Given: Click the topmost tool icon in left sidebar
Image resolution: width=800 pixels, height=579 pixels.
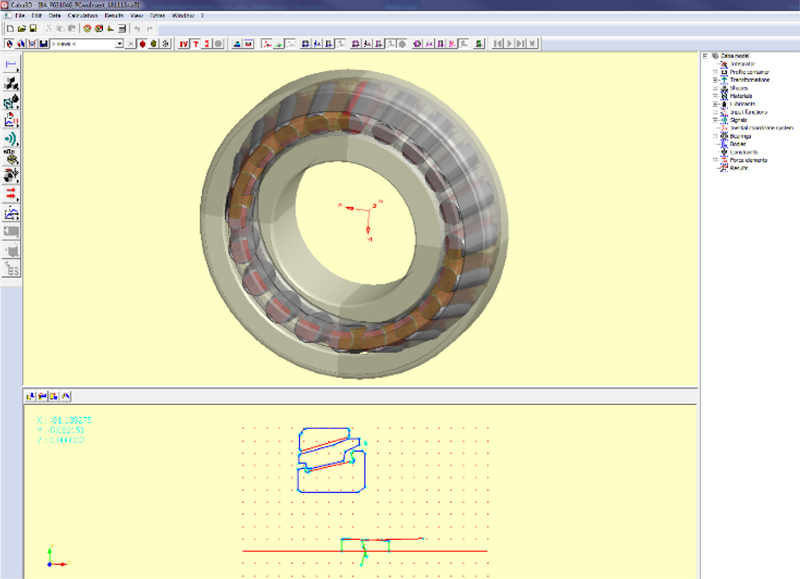Looking at the screenshot, I should pos(11,62).
